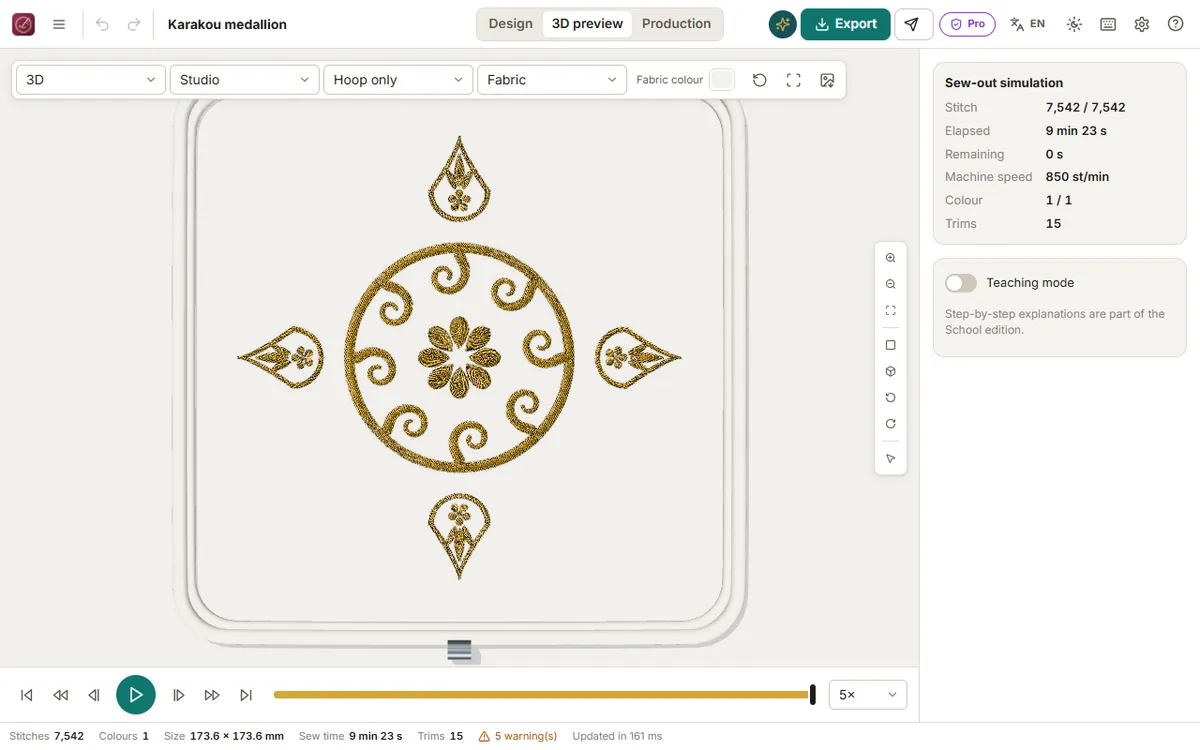Rotate the view clockwise
Screen dimensions: 1200x750
[891, 423]
